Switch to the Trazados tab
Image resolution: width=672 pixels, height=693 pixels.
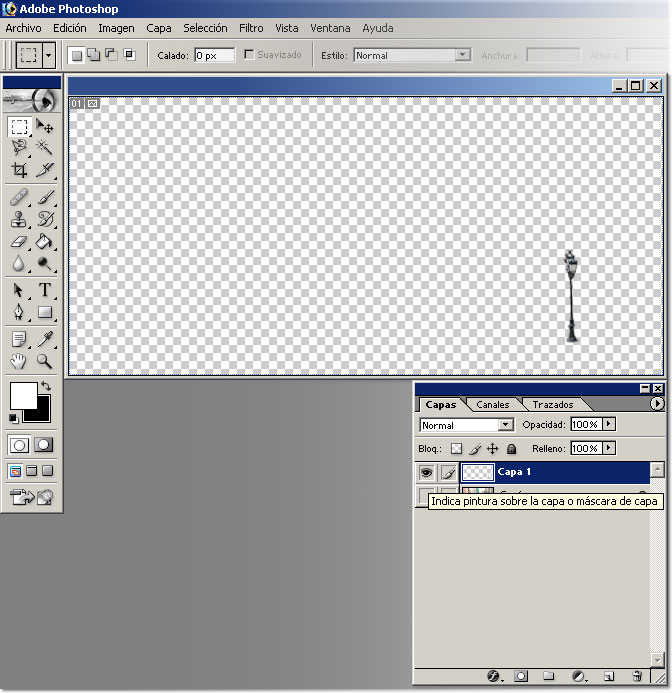552,405
